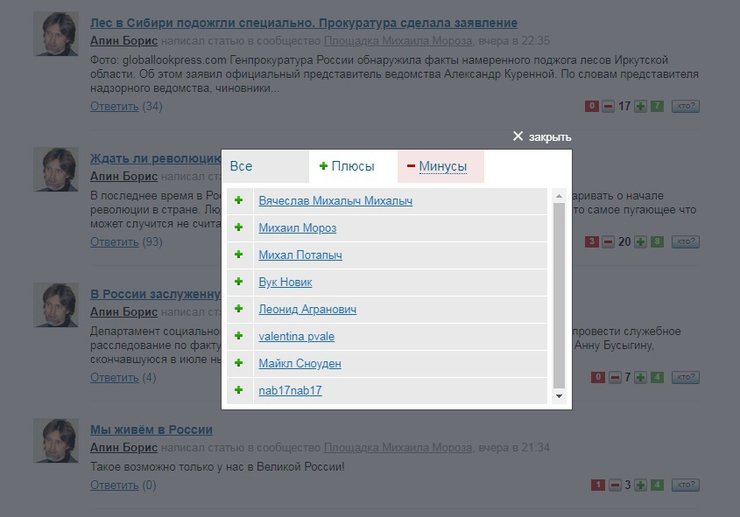Downvote the post rated 17
This screenshot has height=517, width=740.
tap(608, 106)
